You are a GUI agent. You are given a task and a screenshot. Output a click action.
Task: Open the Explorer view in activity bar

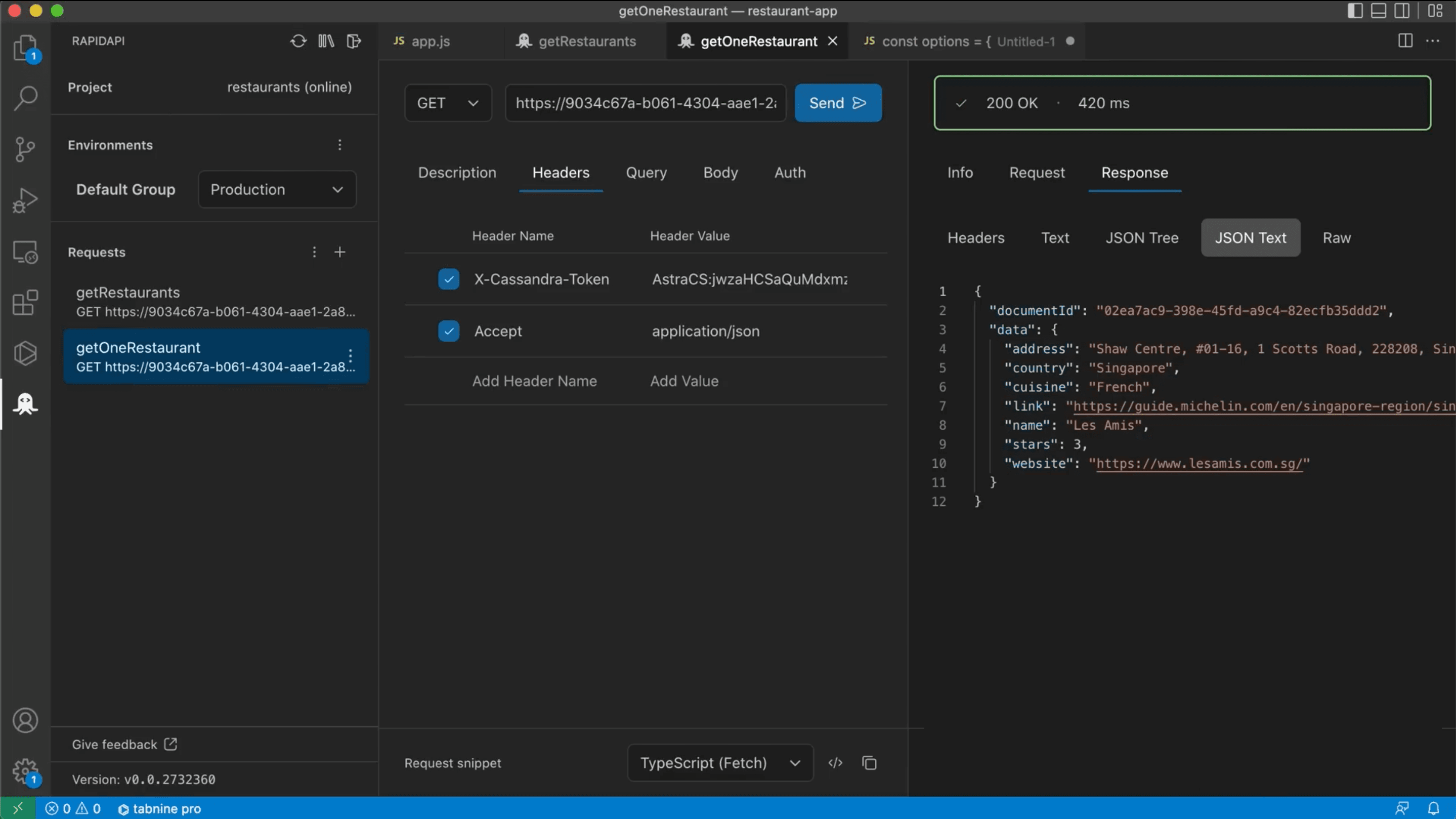pos(25,48)
